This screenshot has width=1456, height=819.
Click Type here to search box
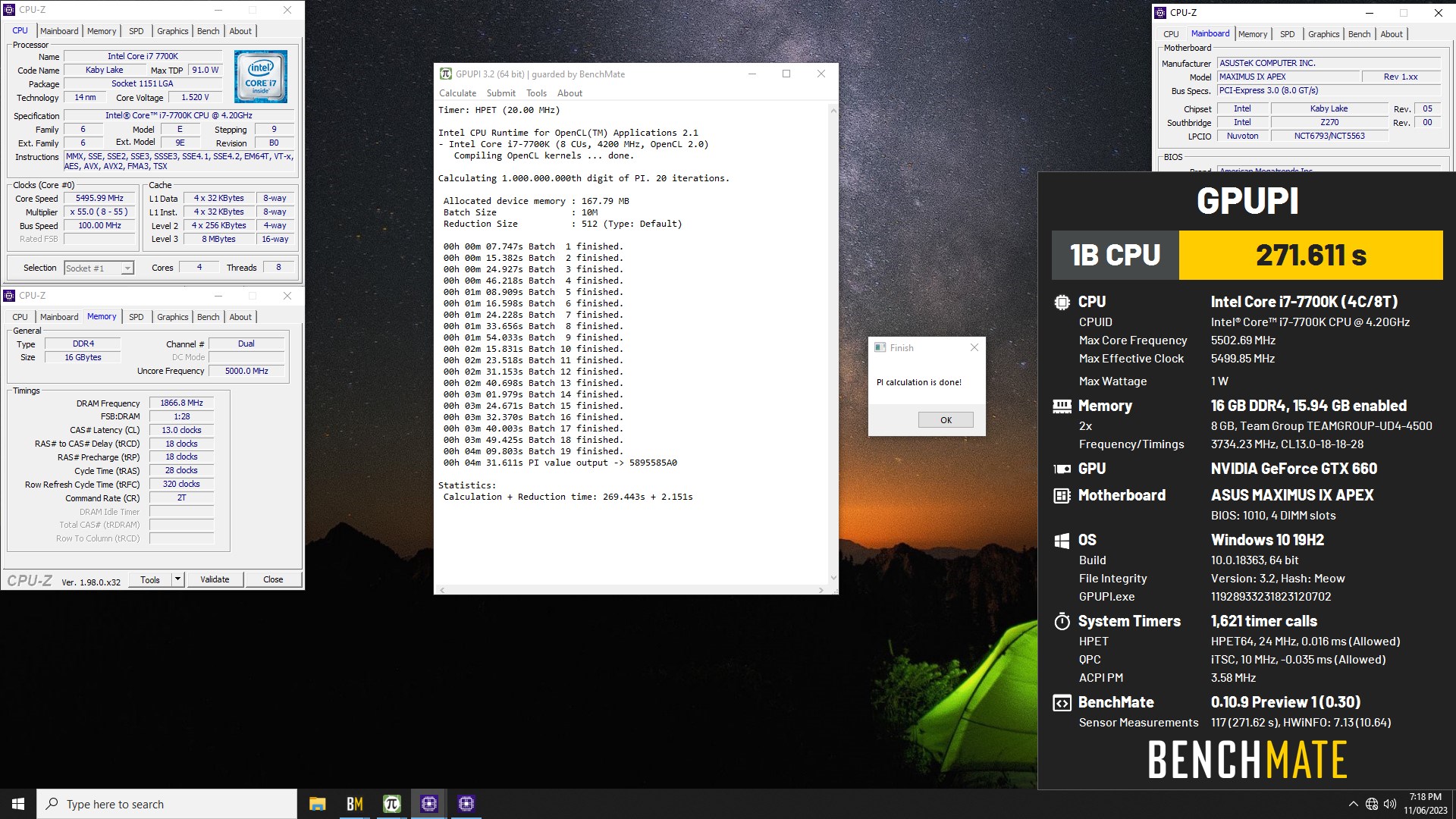click(167, 804)
